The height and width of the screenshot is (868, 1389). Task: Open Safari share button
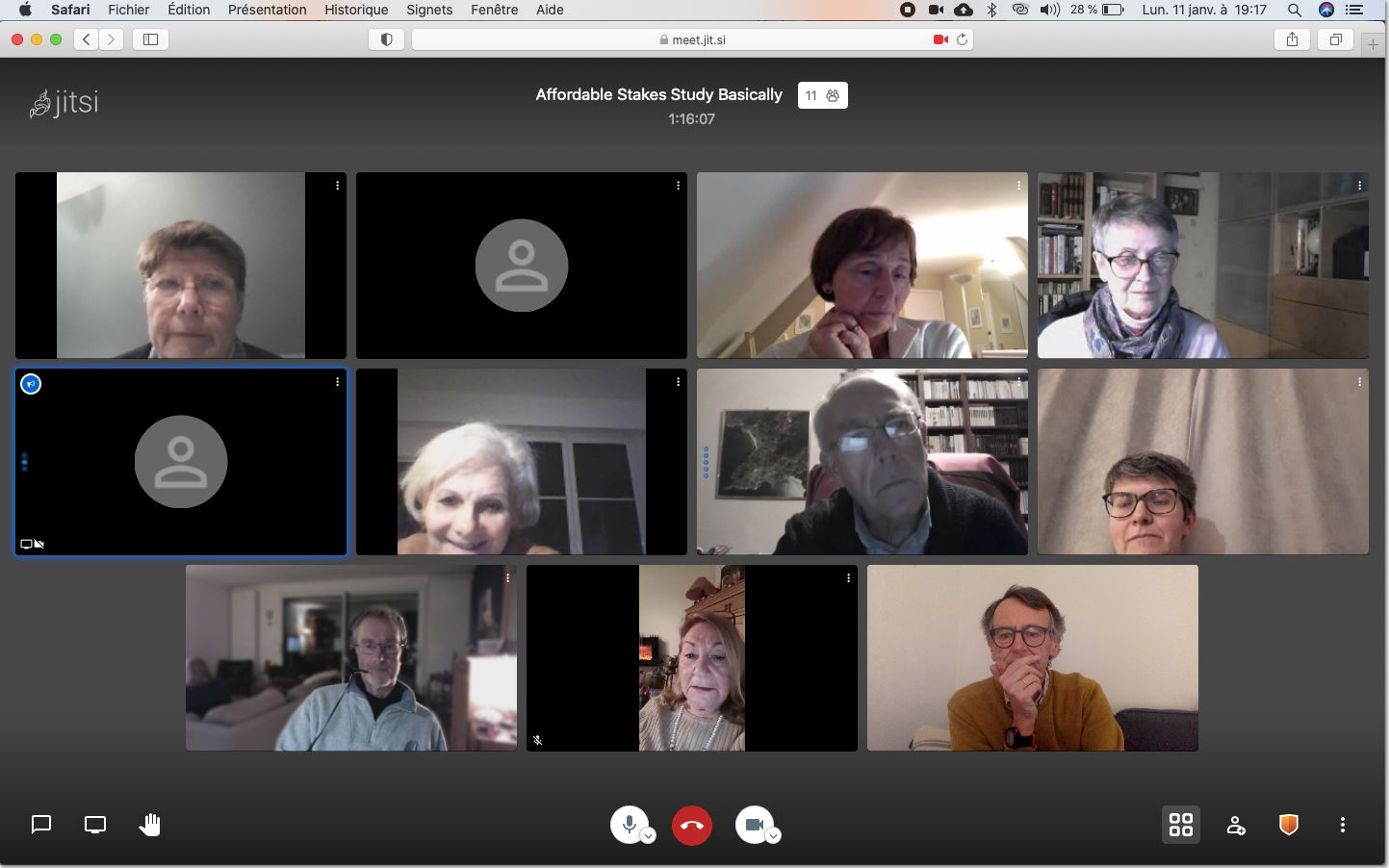click(x=1293, y=39)
